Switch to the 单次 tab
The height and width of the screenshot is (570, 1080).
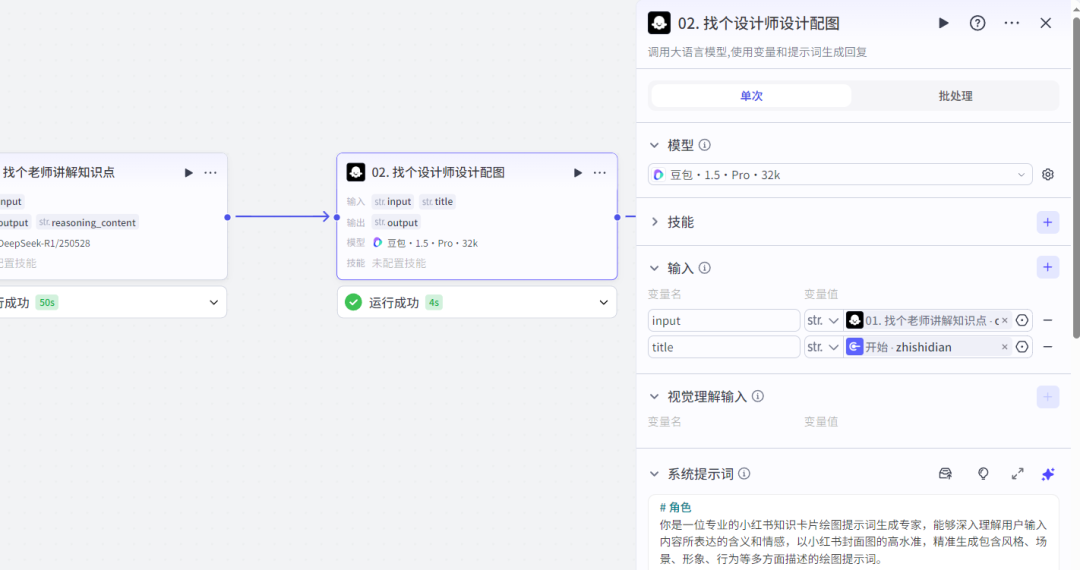[x=751, y=96]
